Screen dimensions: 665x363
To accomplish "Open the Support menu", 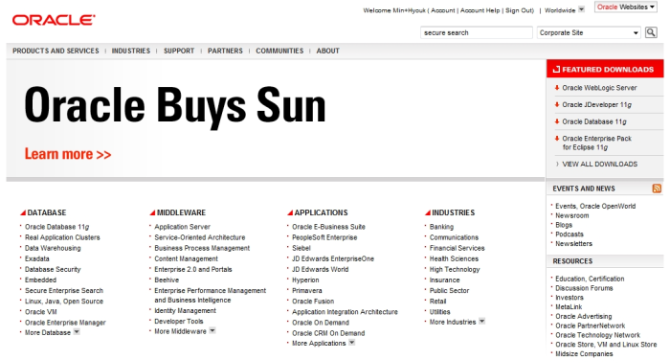I will [179, 51].
